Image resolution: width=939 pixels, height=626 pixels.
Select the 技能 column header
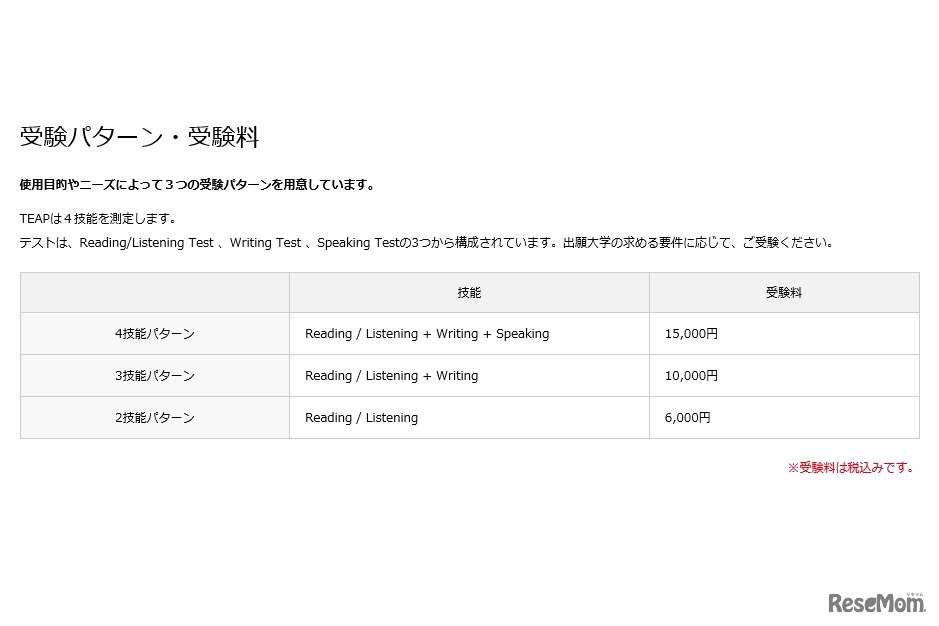tap(468, 292)
